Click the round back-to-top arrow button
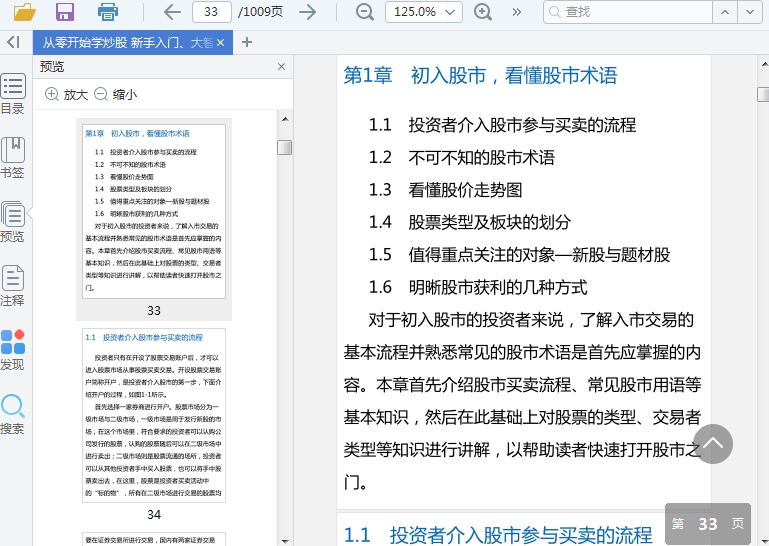 click(x=713, y=444)
